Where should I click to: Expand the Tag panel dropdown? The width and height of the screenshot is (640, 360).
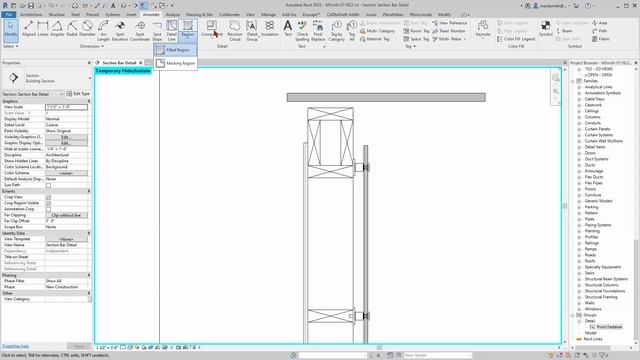pos(410,46)
